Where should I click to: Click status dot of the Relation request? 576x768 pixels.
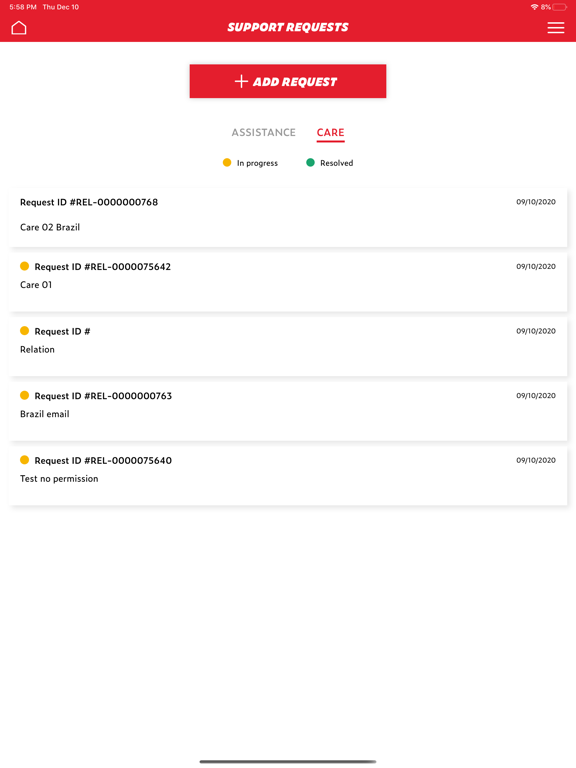point(24,331)
